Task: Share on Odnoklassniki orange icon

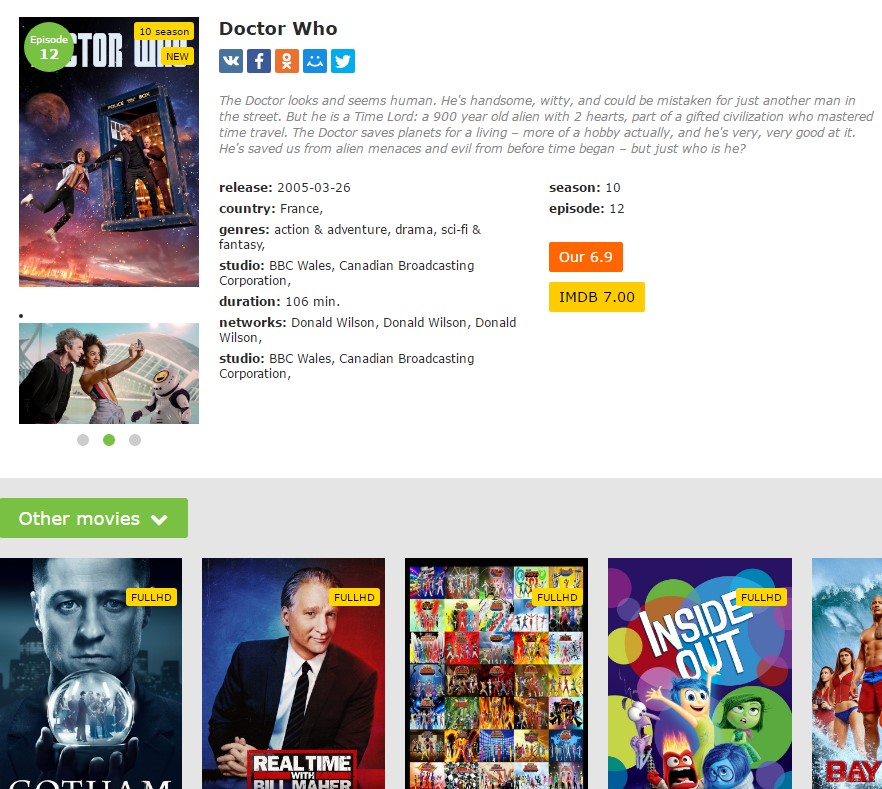Action: 287,61
